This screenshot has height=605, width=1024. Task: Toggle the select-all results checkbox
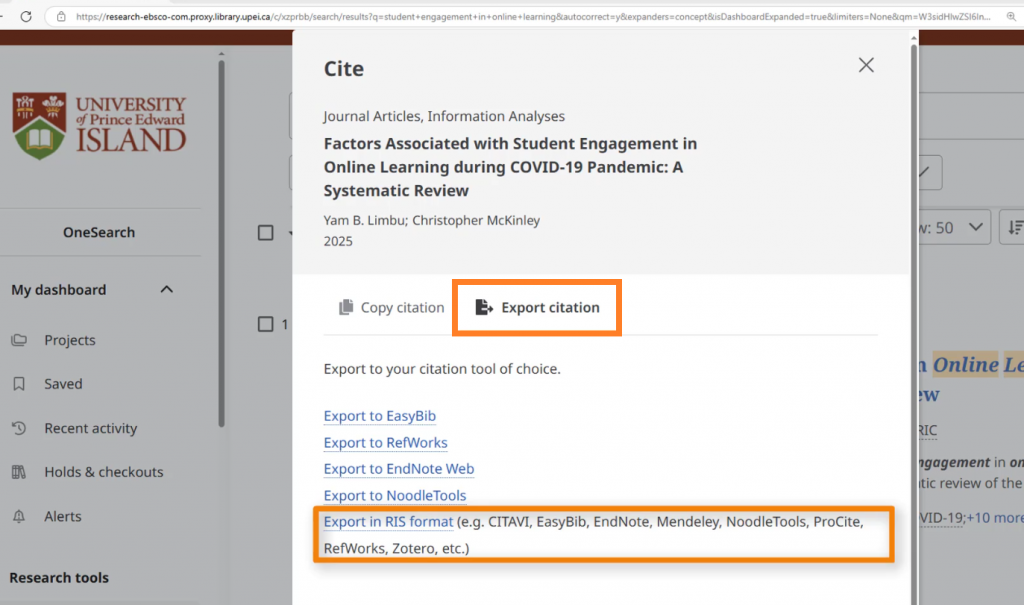(266, 232)
